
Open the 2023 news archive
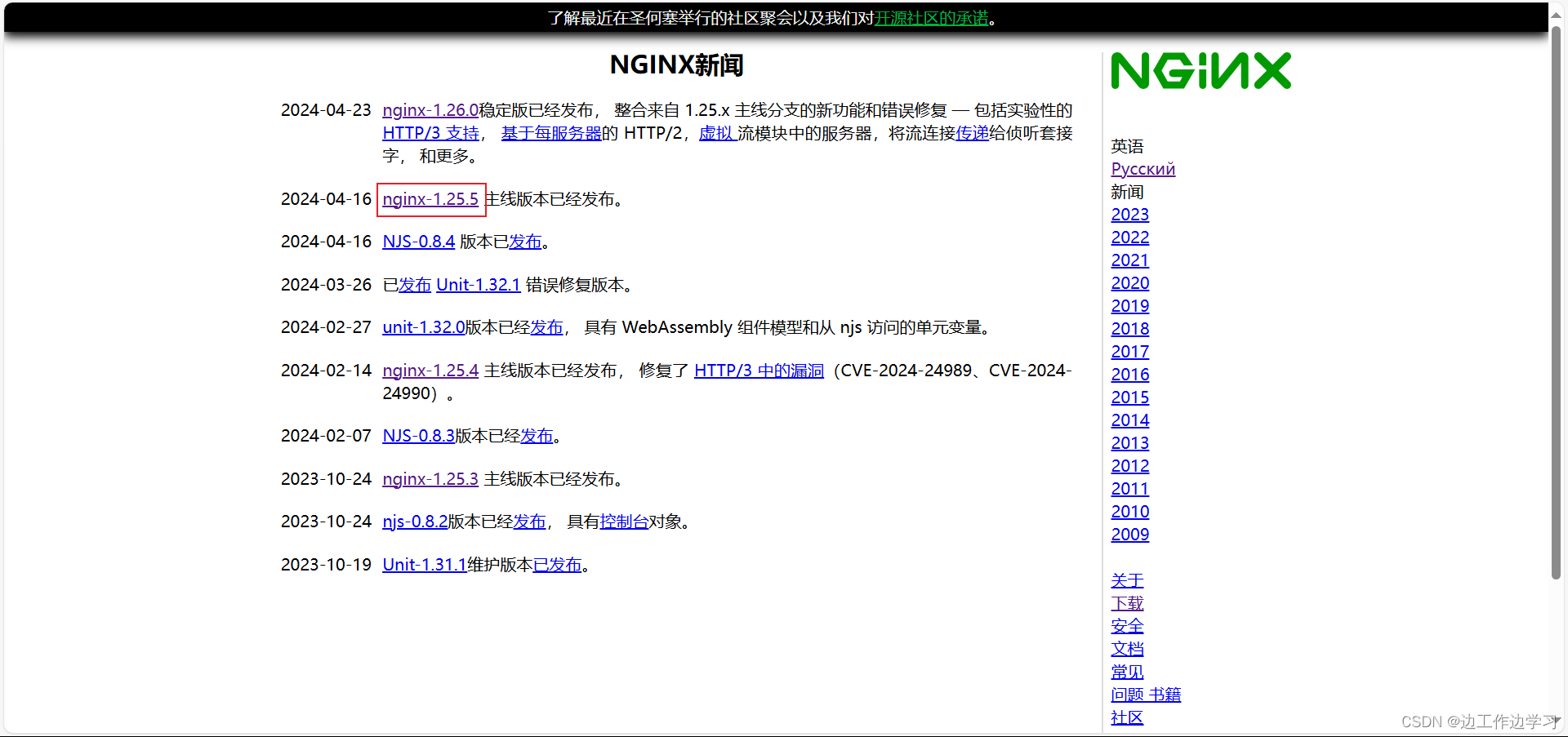[1129, 215]
